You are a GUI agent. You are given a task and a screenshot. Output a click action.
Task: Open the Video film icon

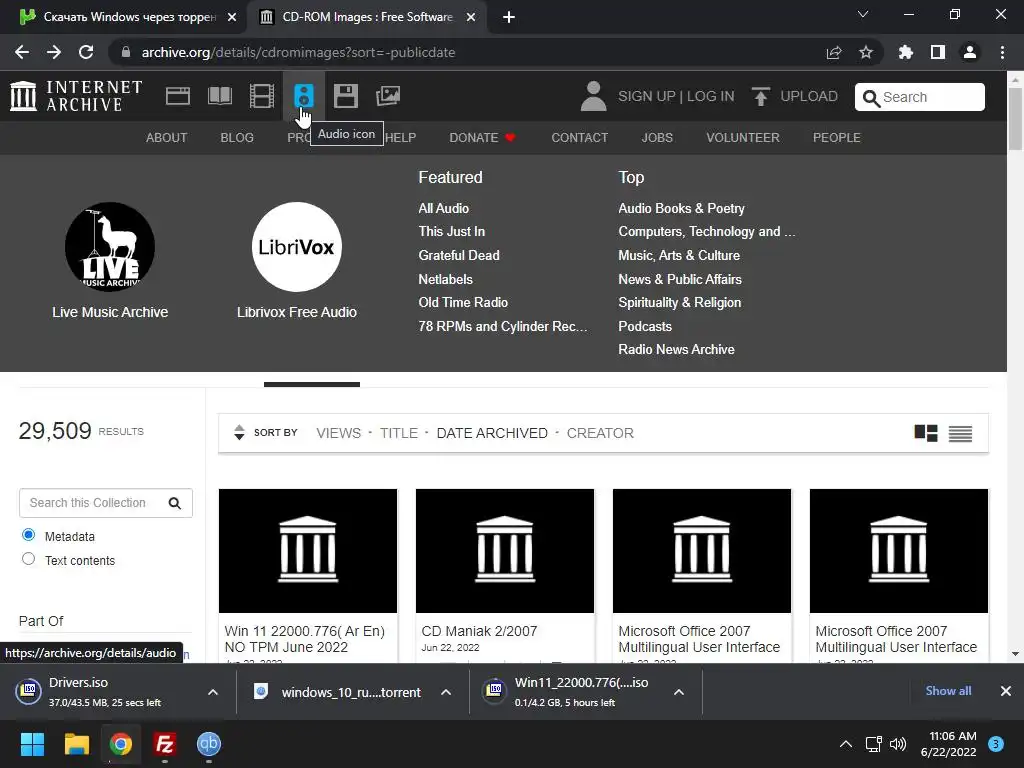pos(262,97)
